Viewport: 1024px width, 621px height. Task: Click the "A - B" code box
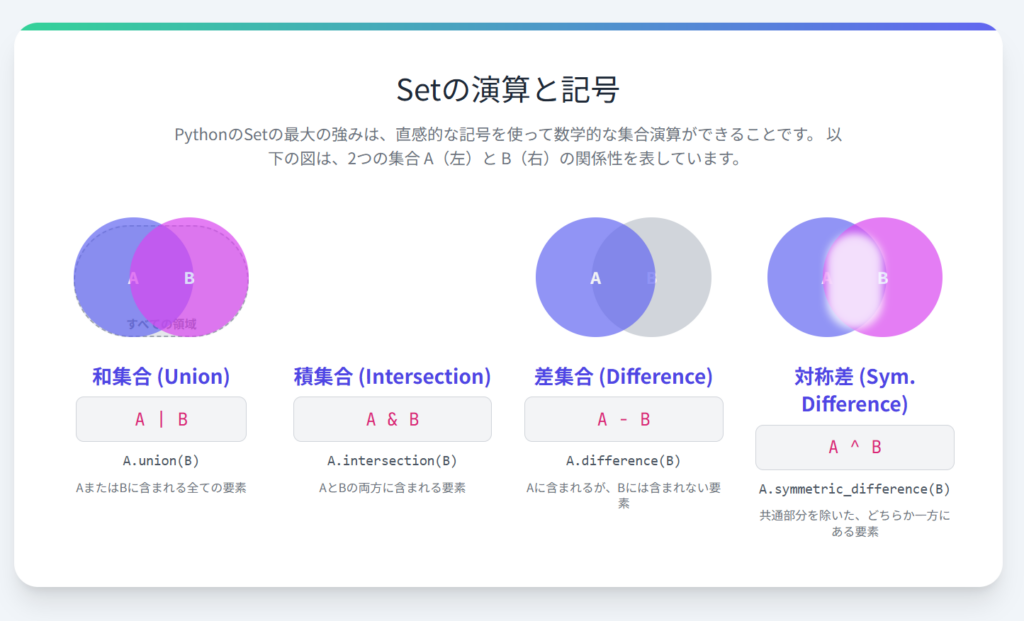[x=623, y=419]
